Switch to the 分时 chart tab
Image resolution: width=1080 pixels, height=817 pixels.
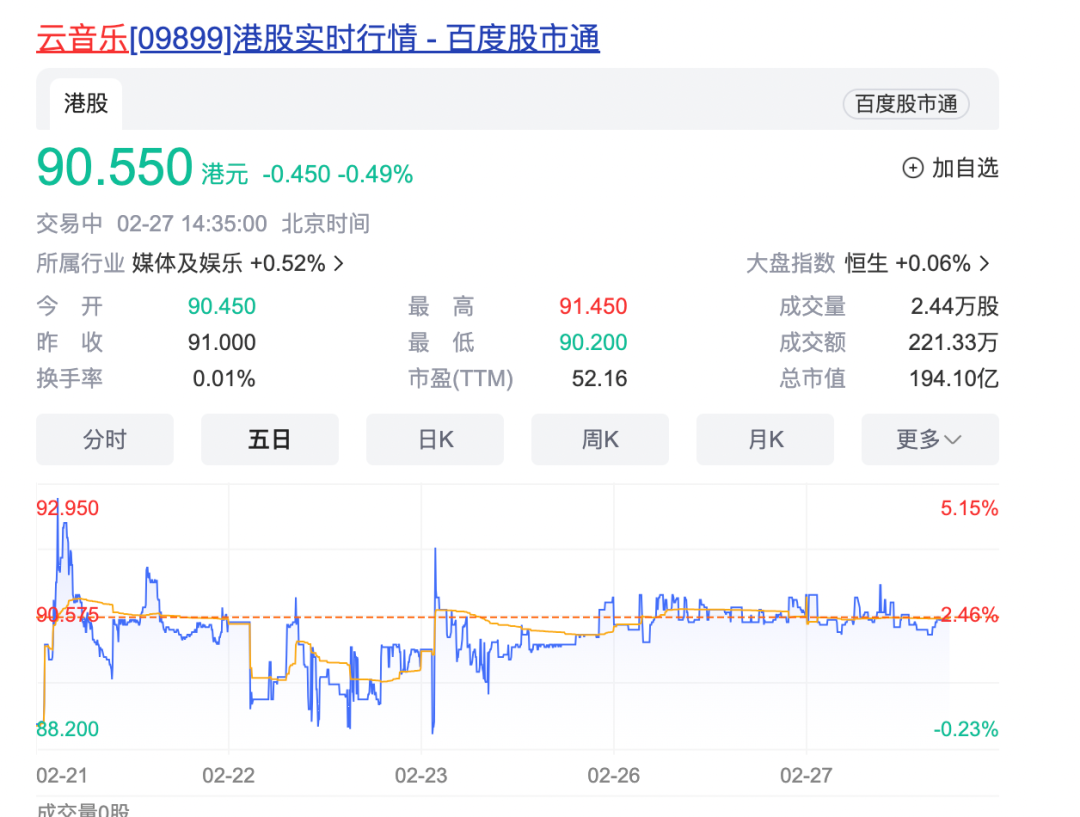click(x=105, y=439)
